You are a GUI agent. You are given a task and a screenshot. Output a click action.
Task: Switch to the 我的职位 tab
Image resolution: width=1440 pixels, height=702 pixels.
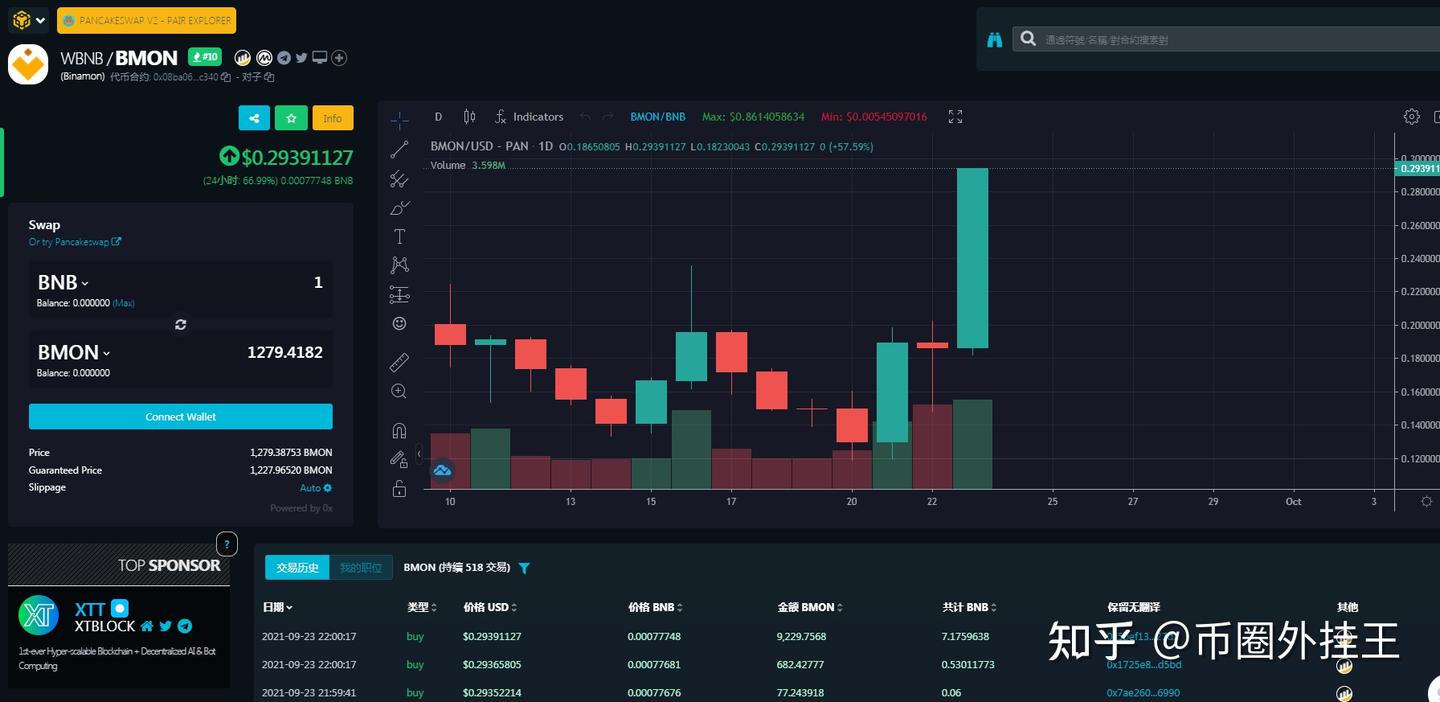point(361,568)
